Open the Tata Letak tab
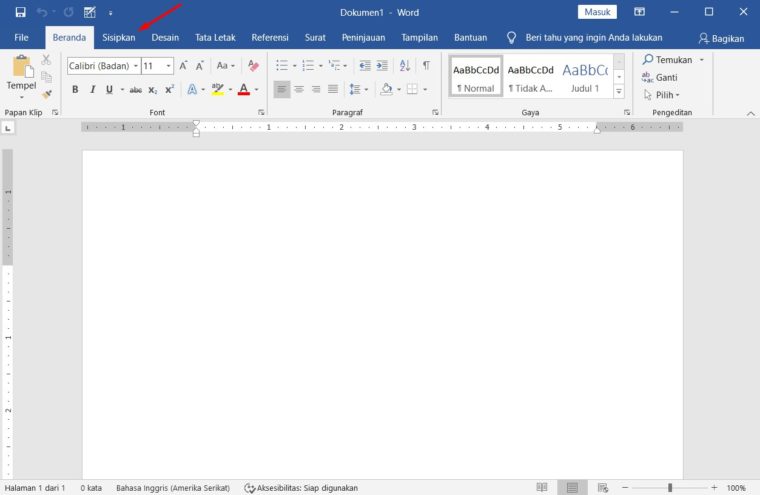The image size is (760, 495). click(215, 37)
